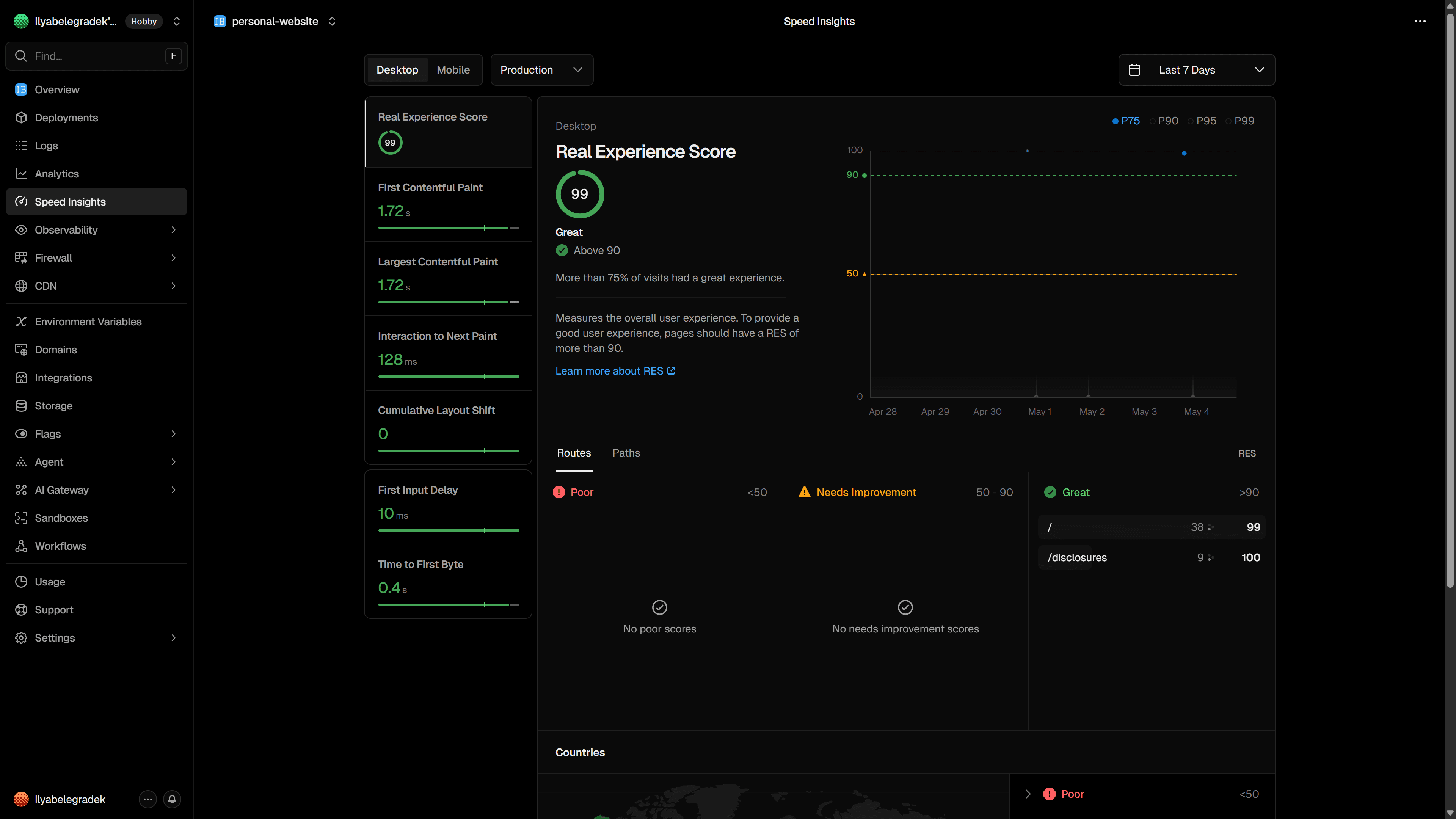
Task: Click the CDN globe icon
Action: (21, 286)
